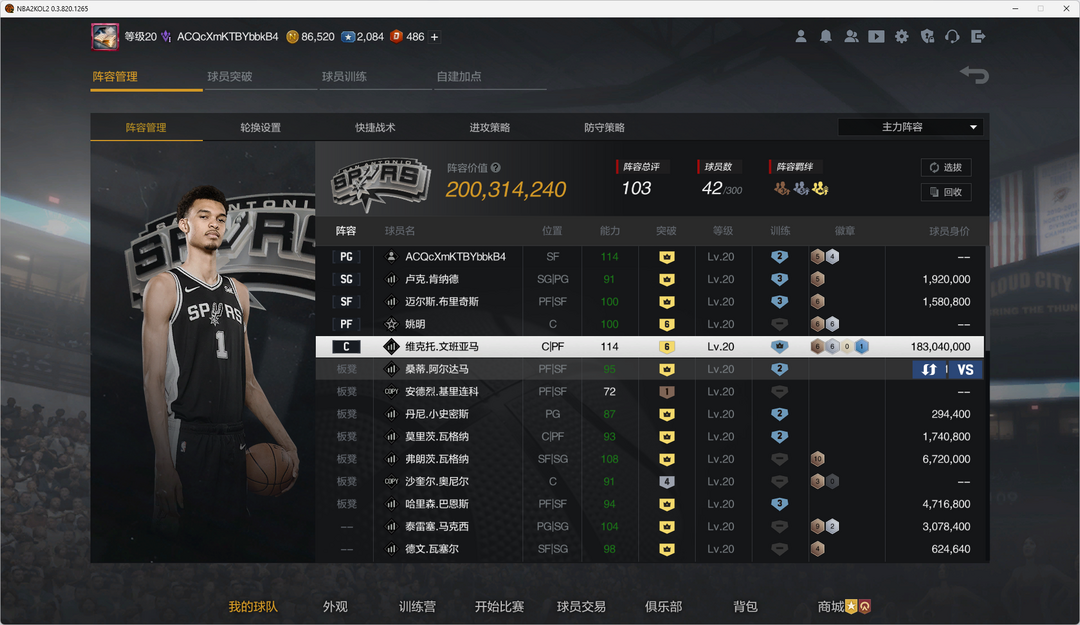The width and height of the screenshot is (1080, 625).
Task: Open the 主力阵容 lineup dropdown
Action: [910, 127]
